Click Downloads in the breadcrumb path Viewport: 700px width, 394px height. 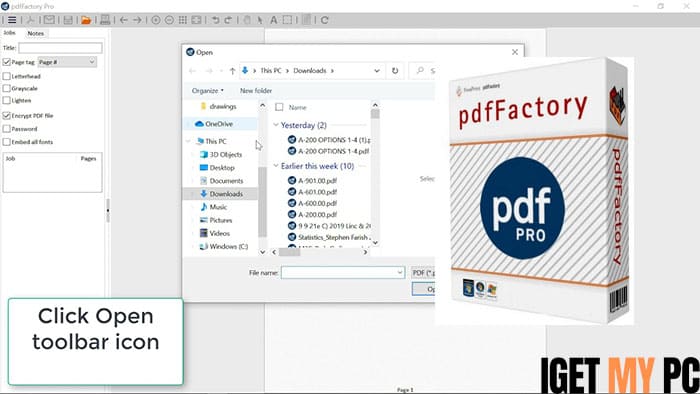coord(310,71)
